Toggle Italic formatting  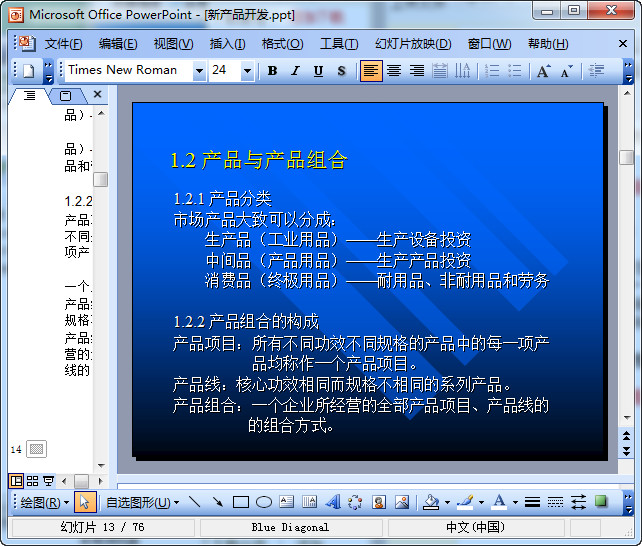(x=295, y=71)
